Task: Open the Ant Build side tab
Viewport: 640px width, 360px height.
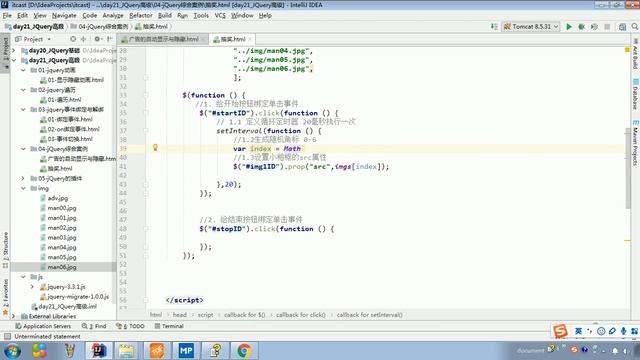Action: [x=636, y=55]
